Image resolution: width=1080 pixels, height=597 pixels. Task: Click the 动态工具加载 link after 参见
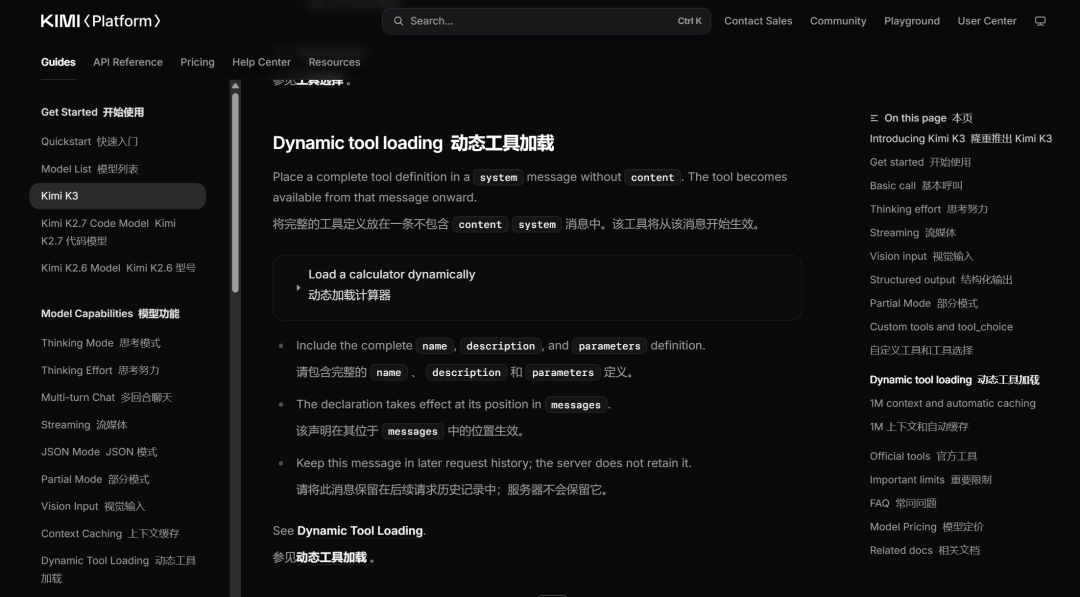[331, 558]
